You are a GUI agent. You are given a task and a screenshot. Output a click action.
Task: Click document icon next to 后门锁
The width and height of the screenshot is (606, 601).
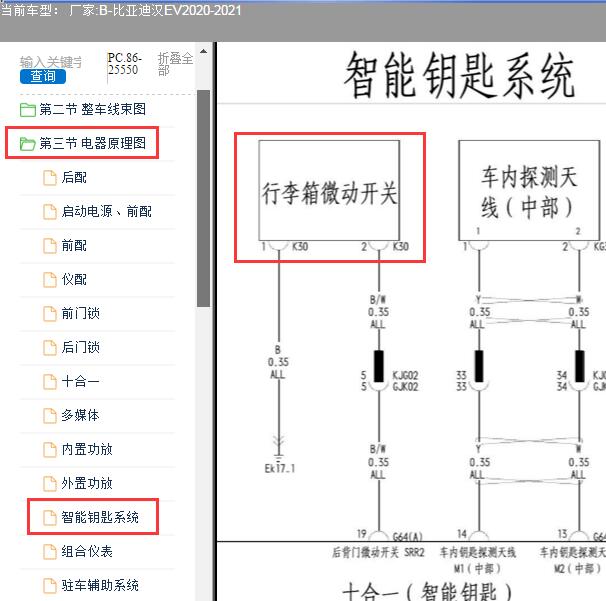(49, 348)
